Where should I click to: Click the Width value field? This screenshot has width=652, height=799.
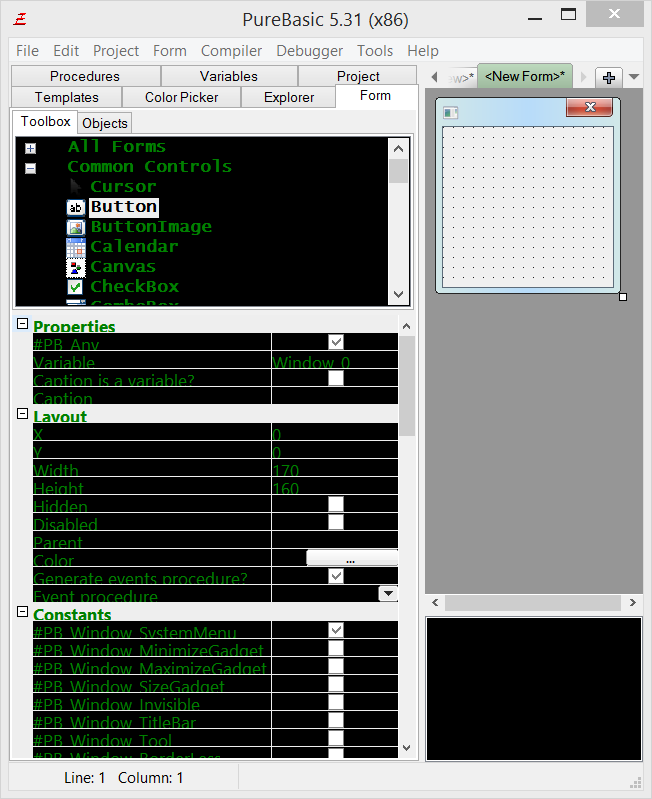[x=334, y=470]
